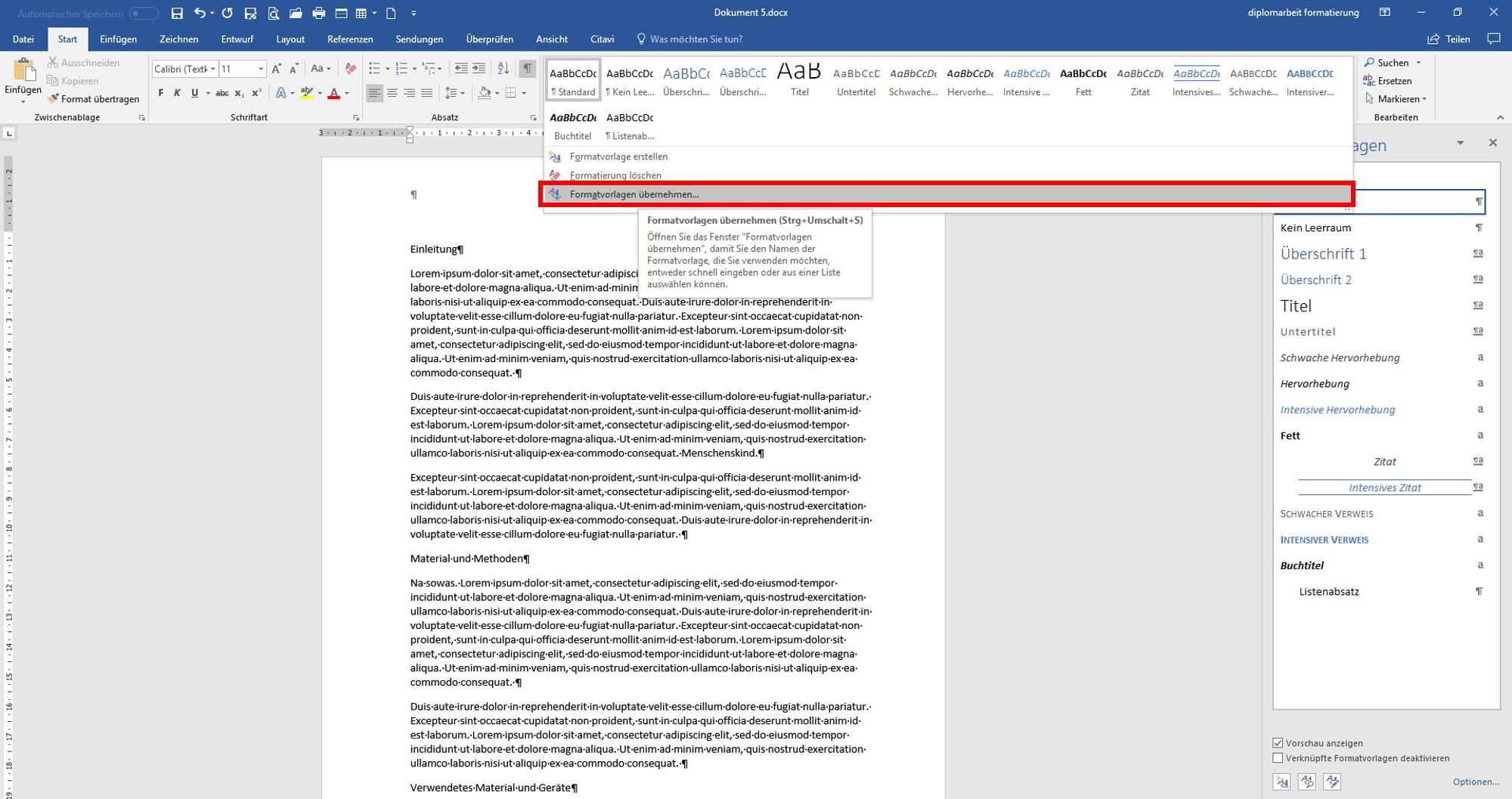
Task: Apply red font color A button
Action: (334, 93)
